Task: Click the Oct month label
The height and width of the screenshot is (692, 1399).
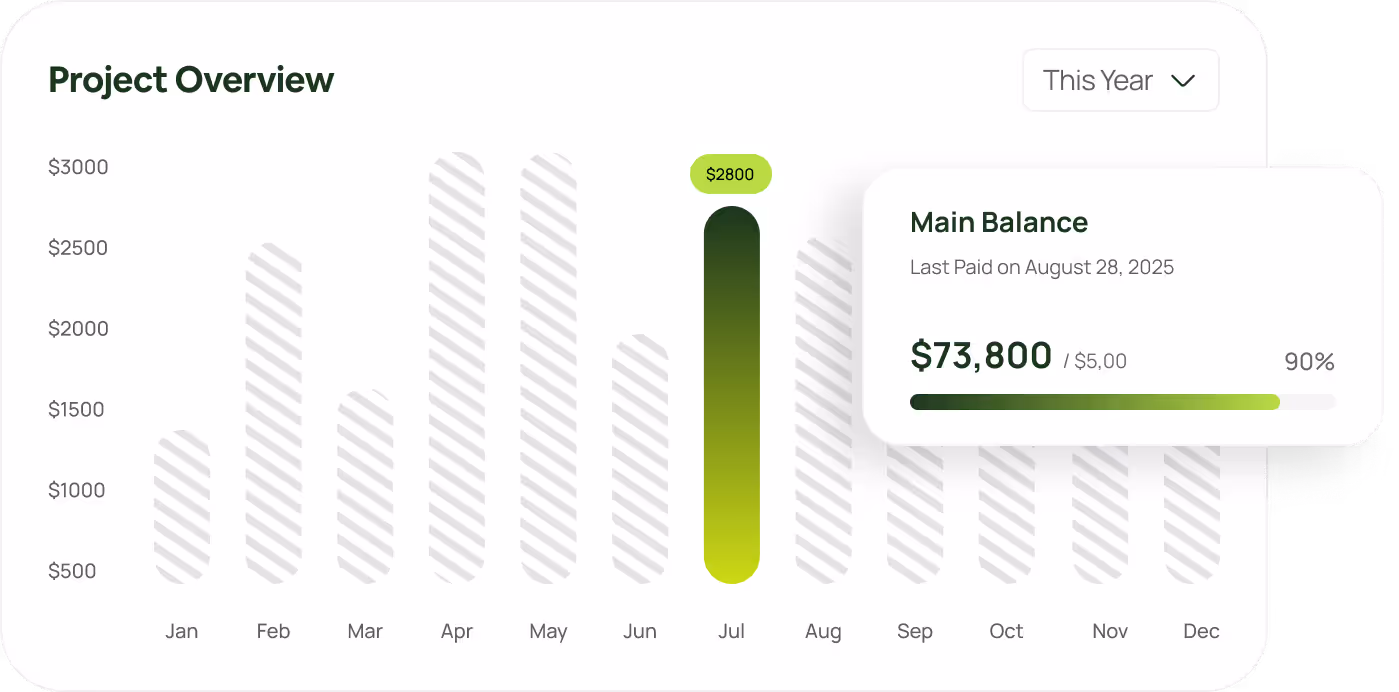Action: coord(1006,631)
